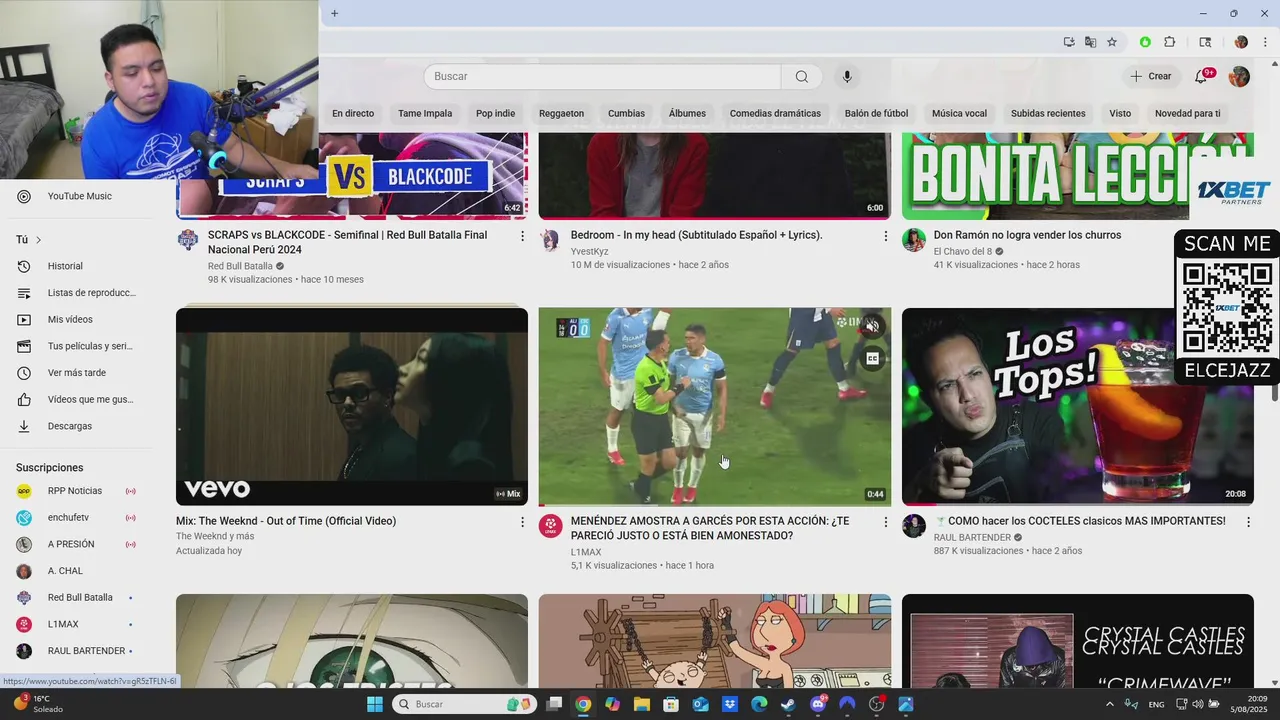Select the Subidas recientes filter chip
The height and width of the screenshot is (720, 1280).
tap(1048, 114)
